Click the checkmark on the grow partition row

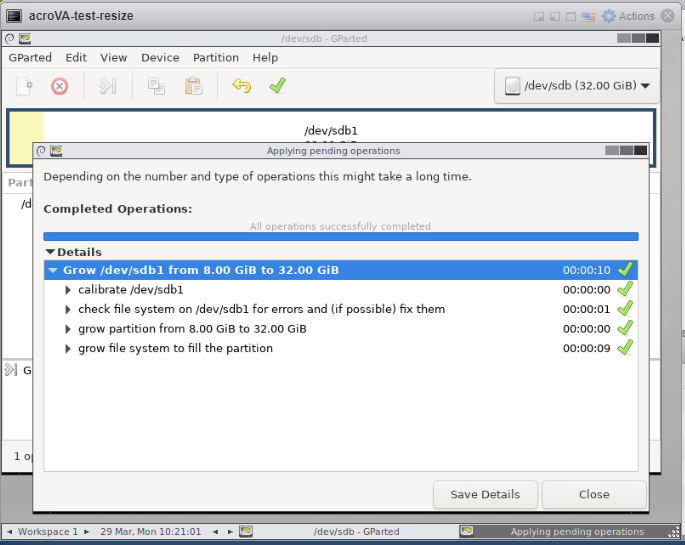(x=625, y=328)
